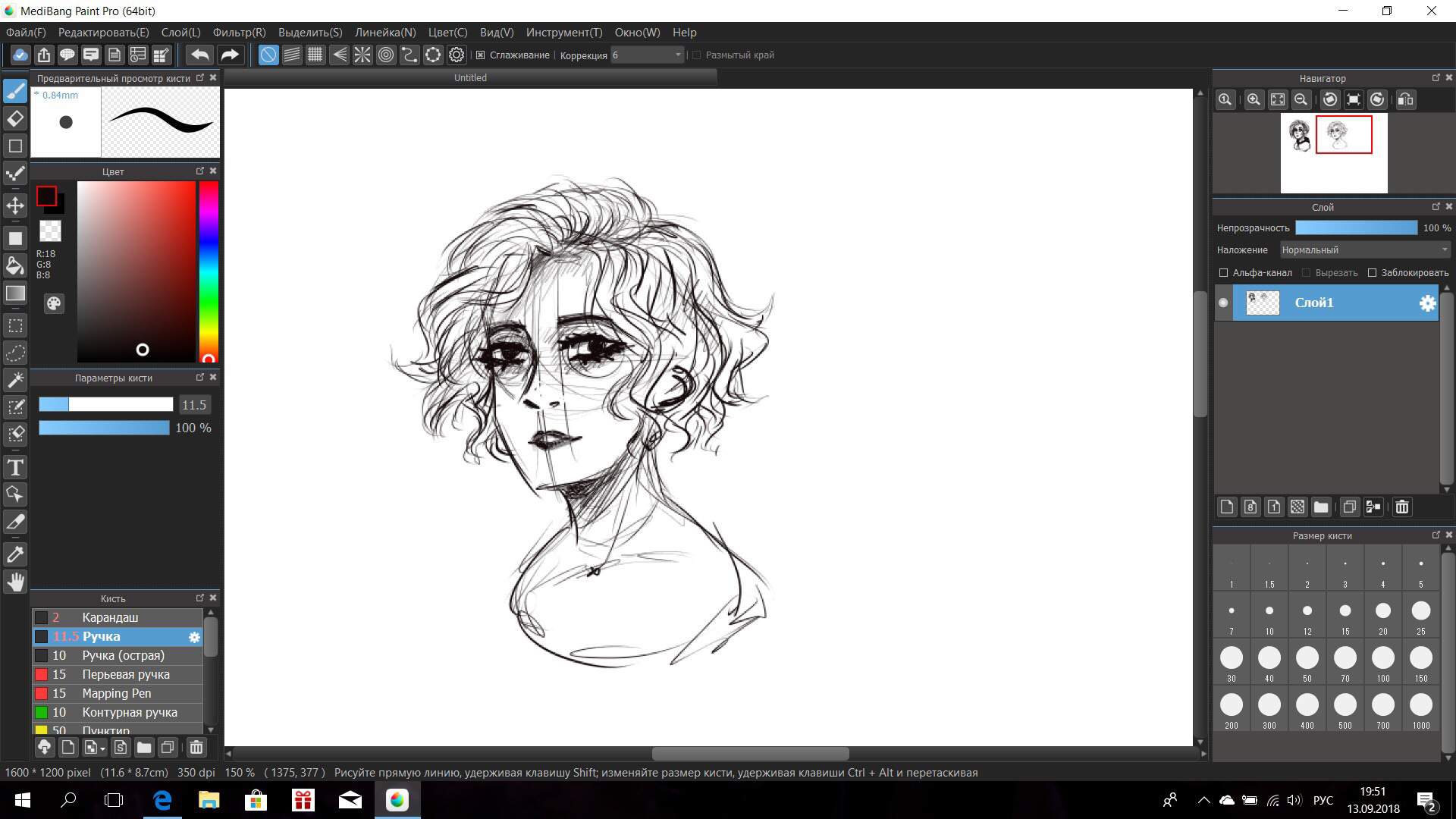
Task: Open the Редактировать menu
Action: click(x=103, y=33)
